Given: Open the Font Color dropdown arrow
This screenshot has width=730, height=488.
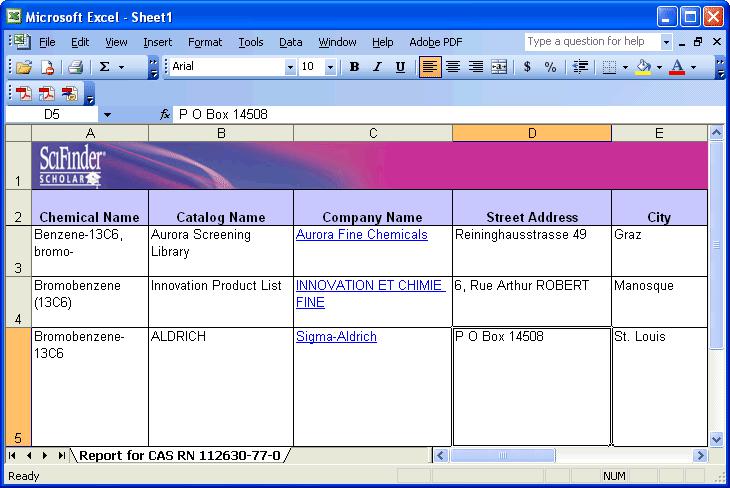Looking at the screenshot, I should point(693,67).
